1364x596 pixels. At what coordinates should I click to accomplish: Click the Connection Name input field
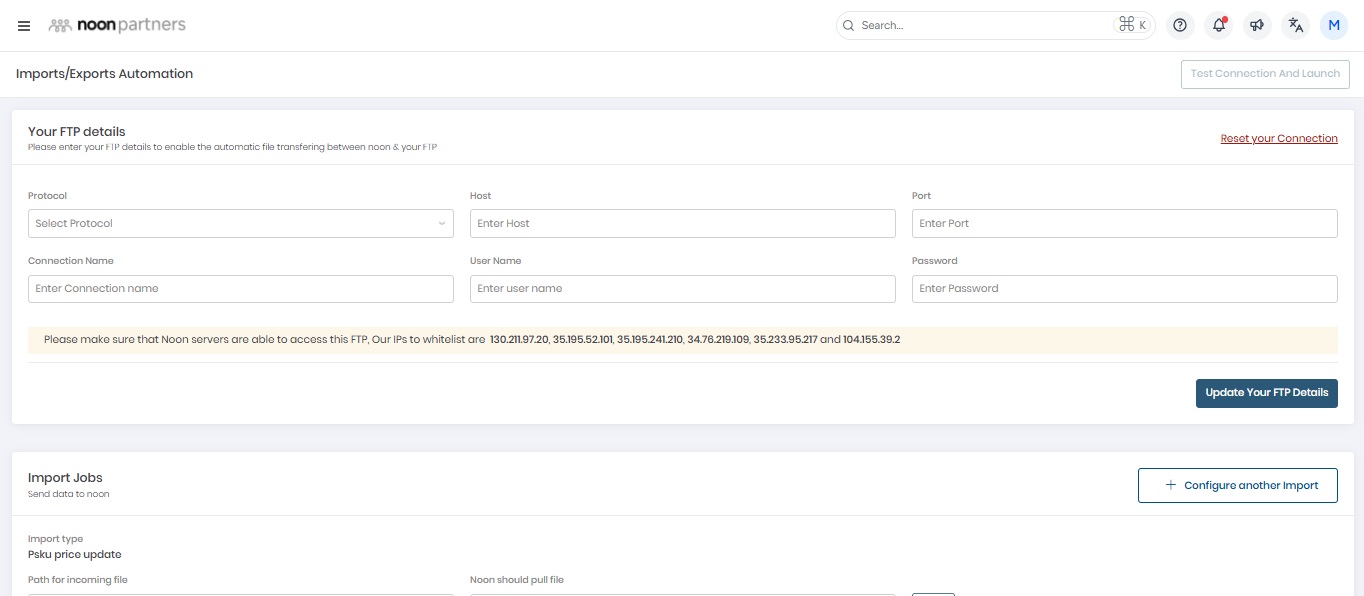click(x=240, y=288)
